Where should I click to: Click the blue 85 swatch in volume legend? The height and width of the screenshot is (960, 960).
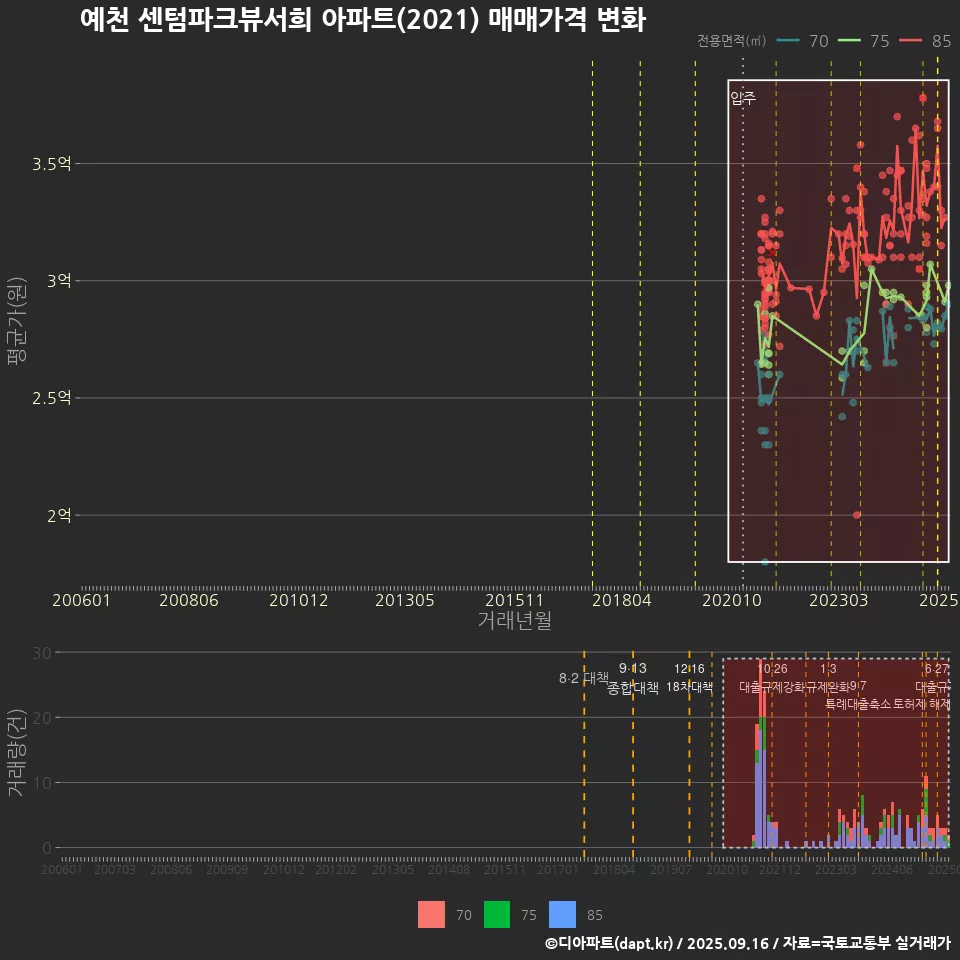click(x=563, y=915)
